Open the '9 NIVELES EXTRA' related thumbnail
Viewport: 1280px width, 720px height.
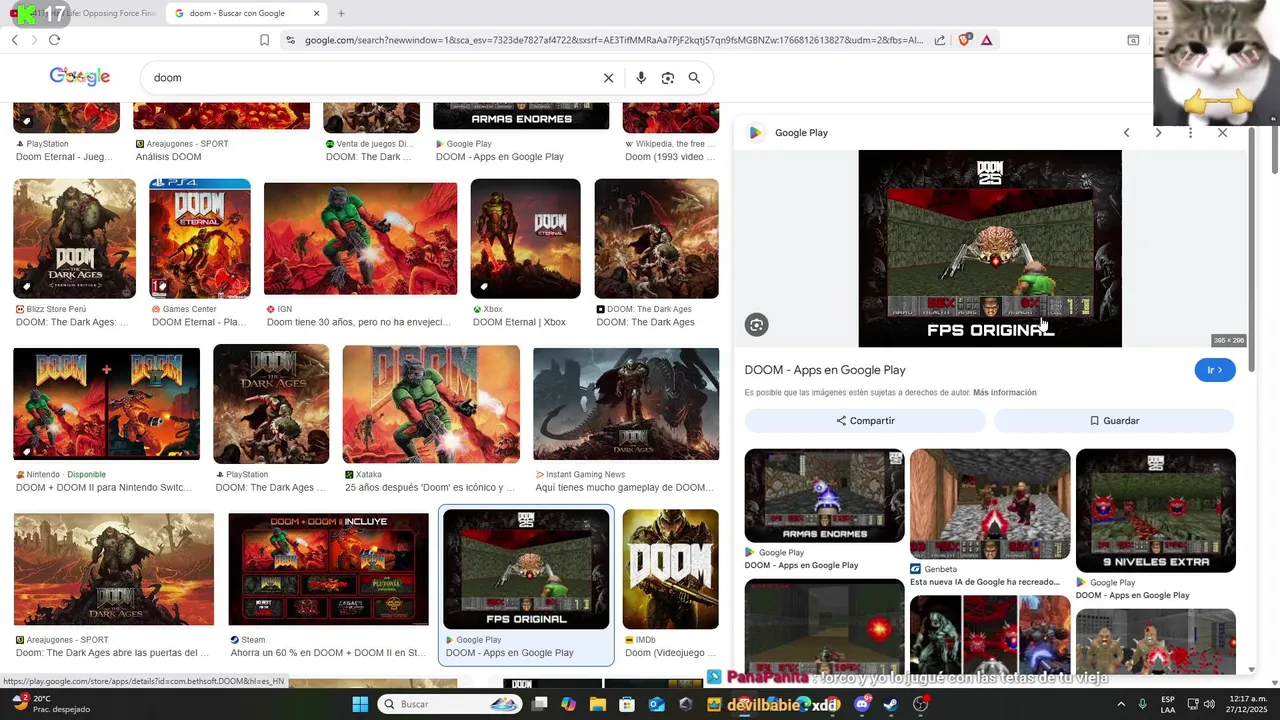pos(1156,511)
